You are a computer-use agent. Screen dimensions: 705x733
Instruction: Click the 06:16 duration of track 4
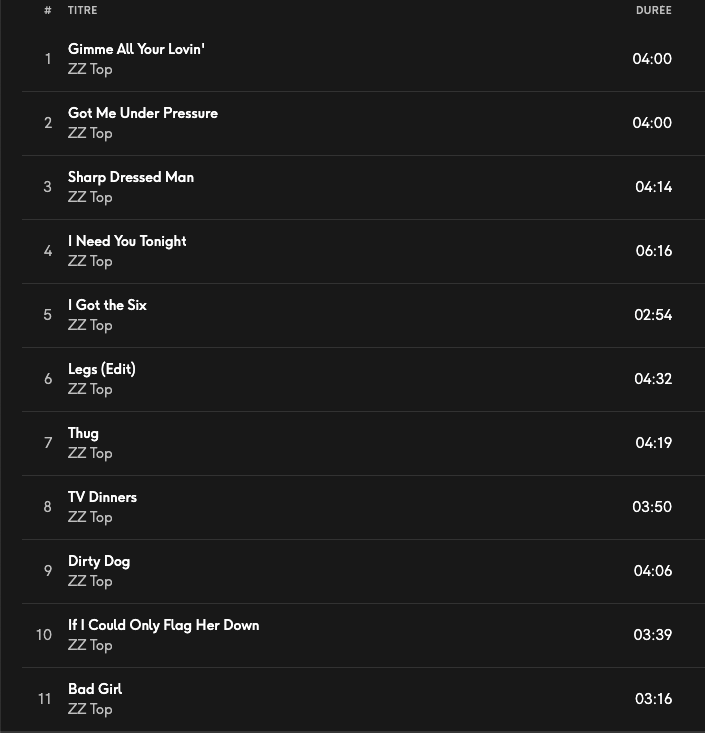[x=653, y=251]
